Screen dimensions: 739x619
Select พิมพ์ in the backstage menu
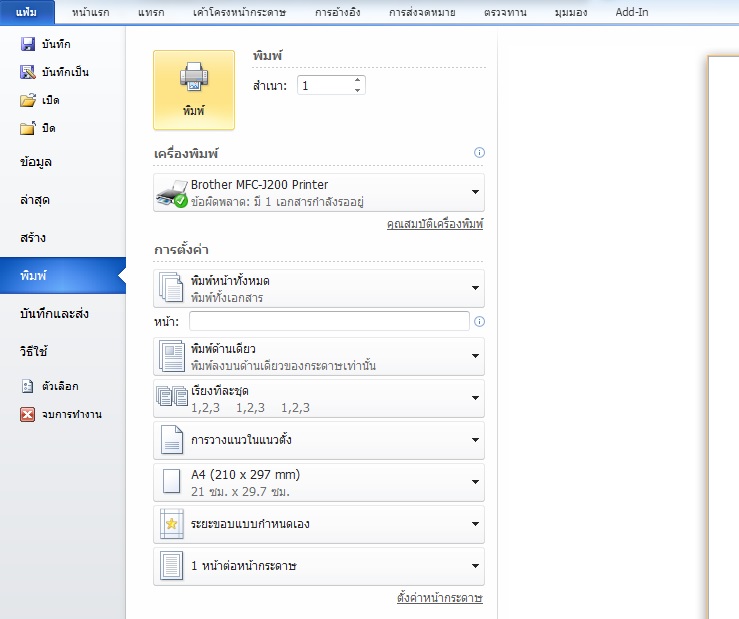click(63, 276)
